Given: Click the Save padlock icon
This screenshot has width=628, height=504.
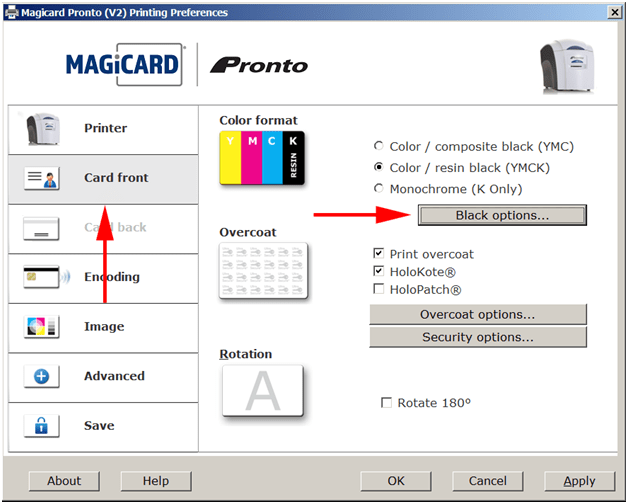Looking at the screenshot, I should point(42,426).
